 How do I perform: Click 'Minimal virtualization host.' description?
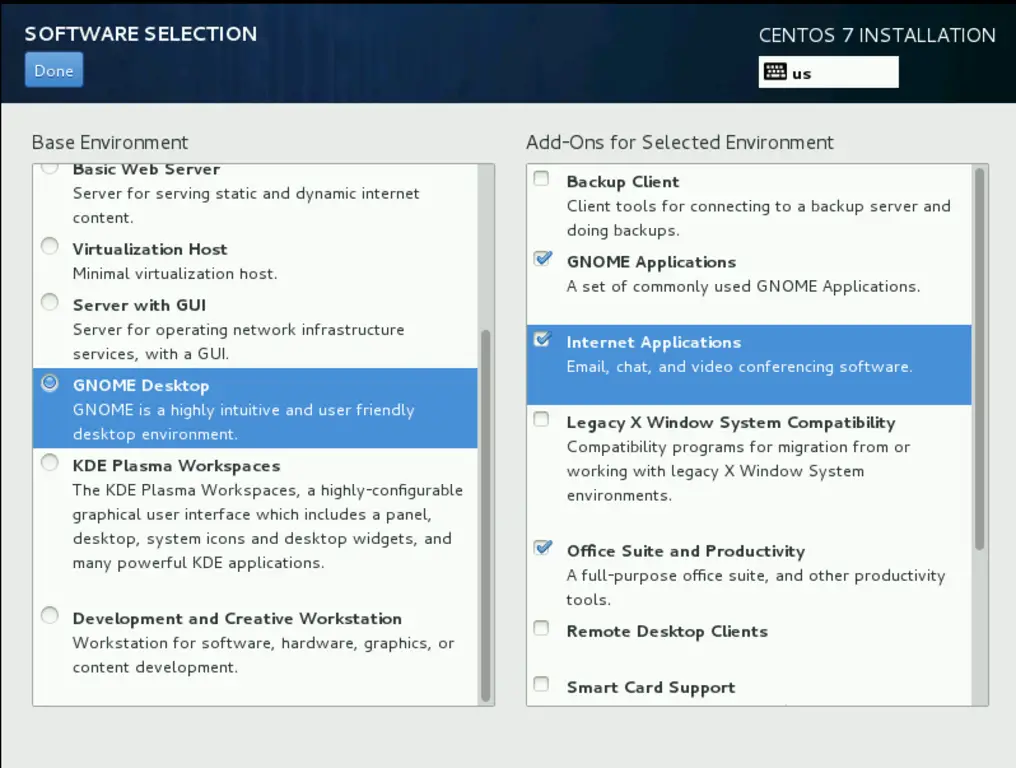click(x=175, y=273)
